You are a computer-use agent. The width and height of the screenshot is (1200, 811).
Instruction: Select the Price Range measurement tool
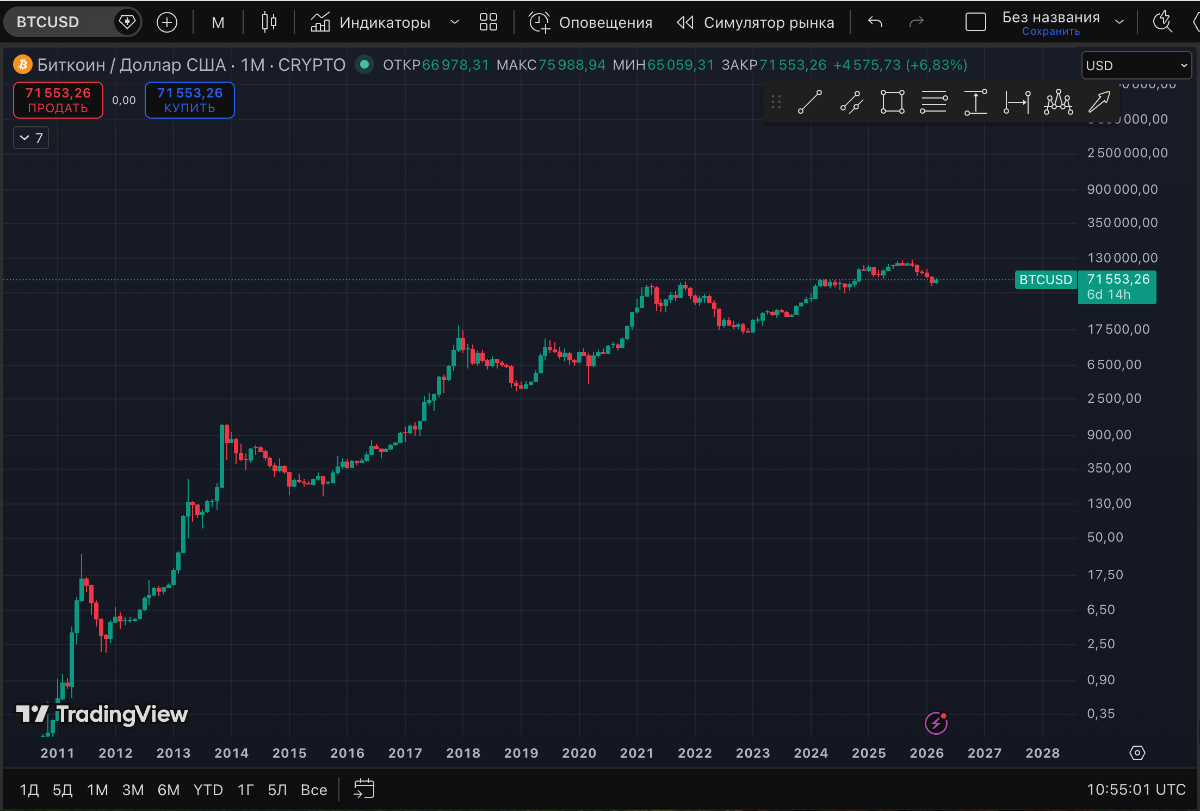click(976, 102)
